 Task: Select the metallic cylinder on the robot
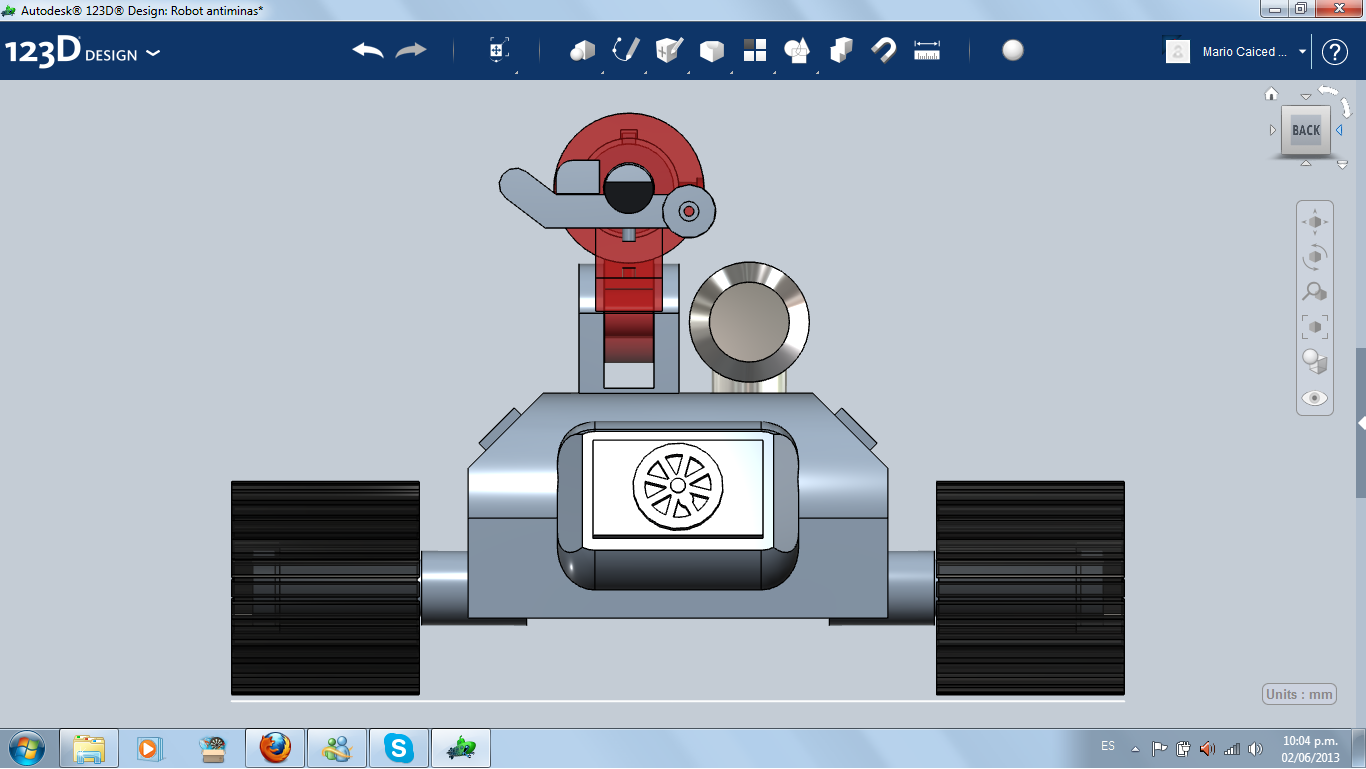click(749, 324)
